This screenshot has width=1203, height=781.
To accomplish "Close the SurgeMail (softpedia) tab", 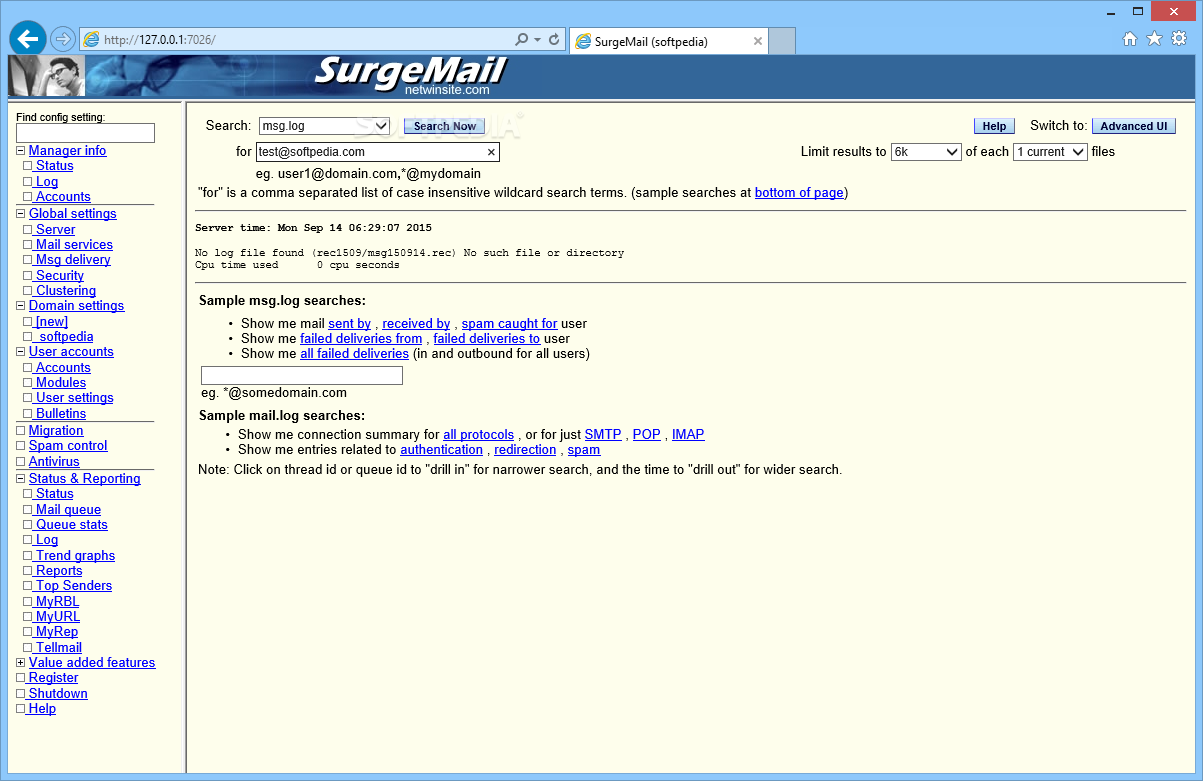I will [x=758, y=41].
